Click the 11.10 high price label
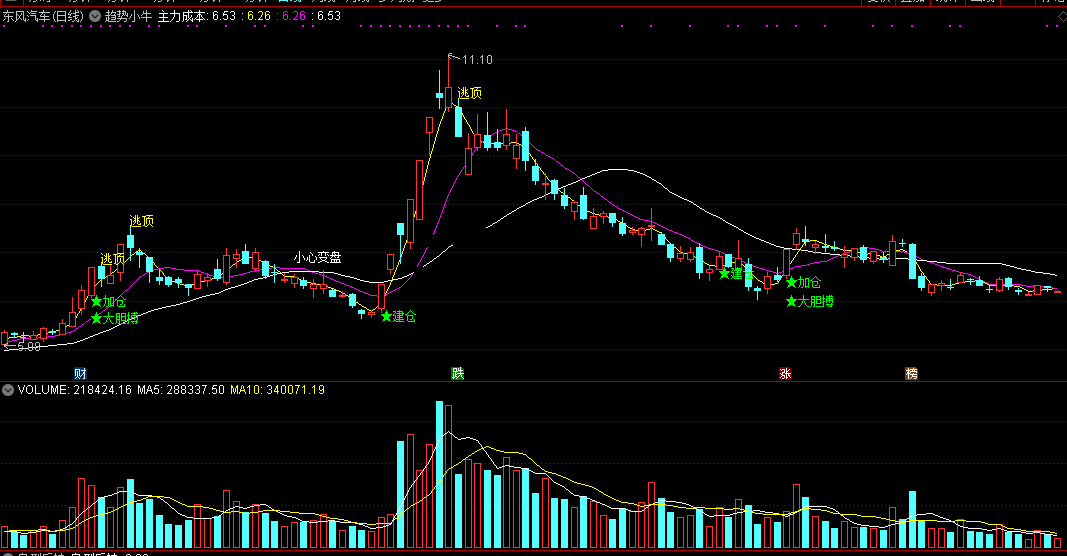The image size is (1067, 556). 477,60
